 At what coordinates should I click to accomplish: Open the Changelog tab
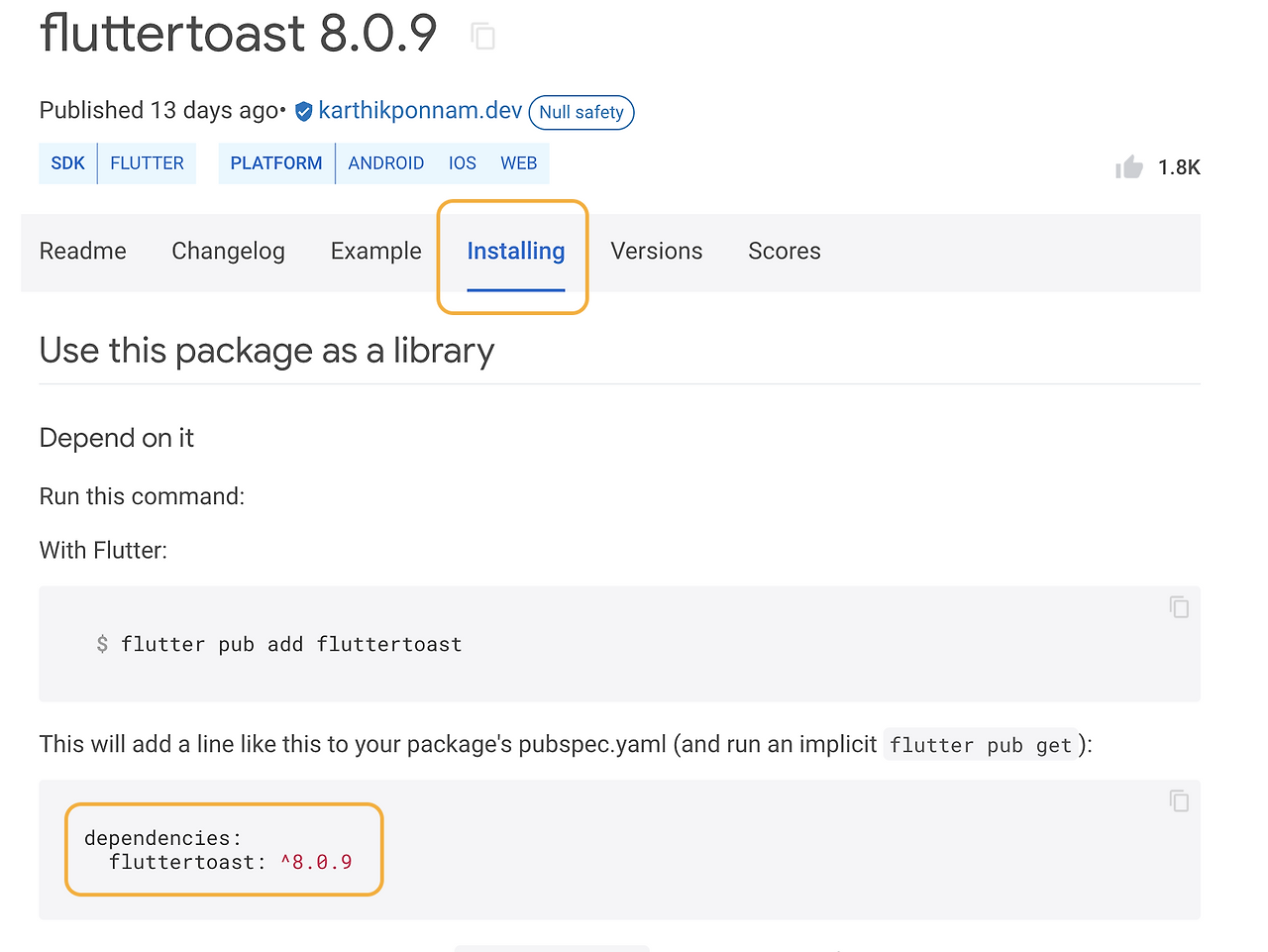tap(228, 252)
